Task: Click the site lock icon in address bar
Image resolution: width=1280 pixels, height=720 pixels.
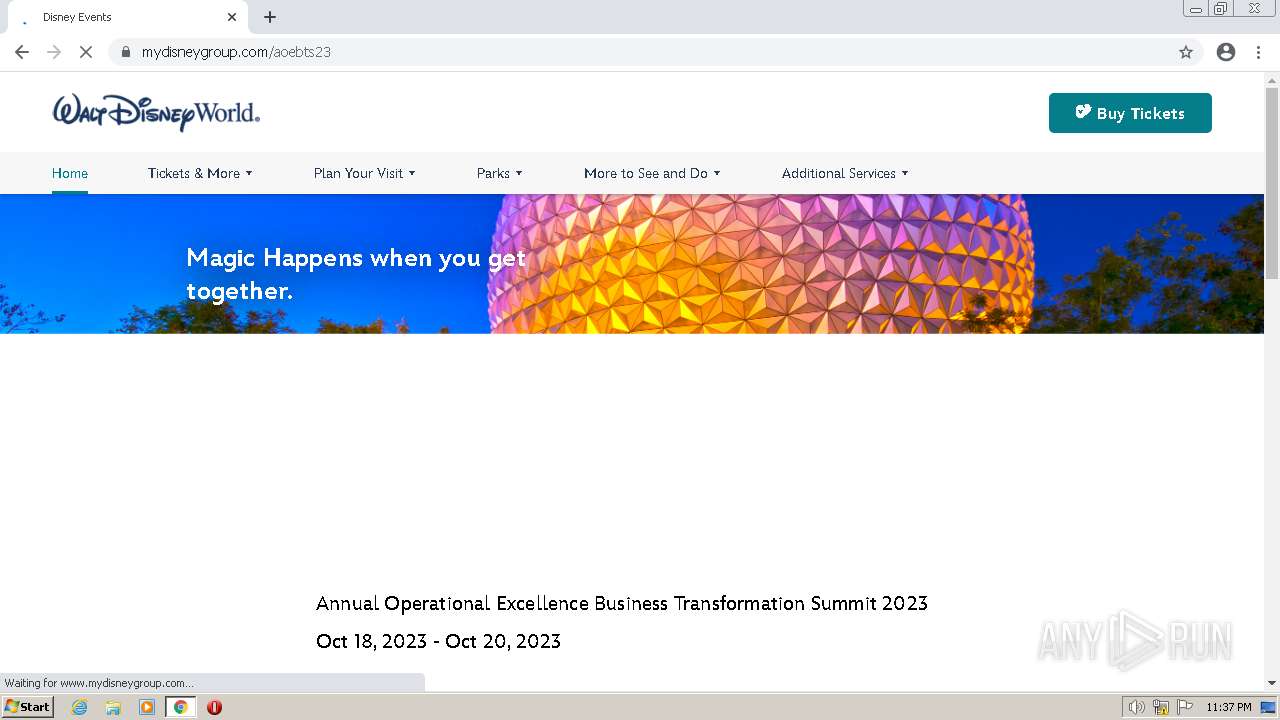Action: (125, 52)
